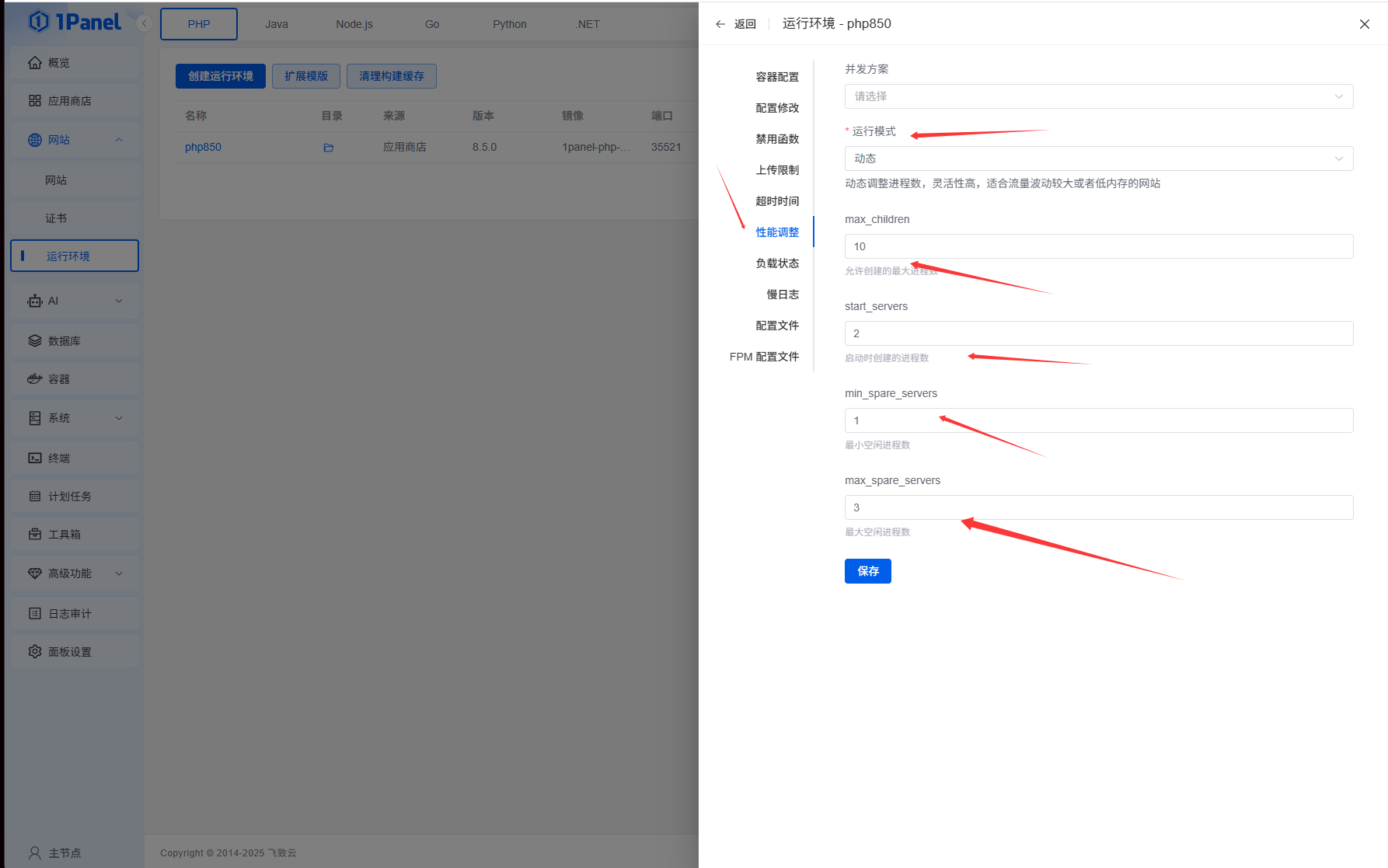Open the Cron Jobs calendar icon
This screenshot has width=1388, height=868.
click(35, 497)
